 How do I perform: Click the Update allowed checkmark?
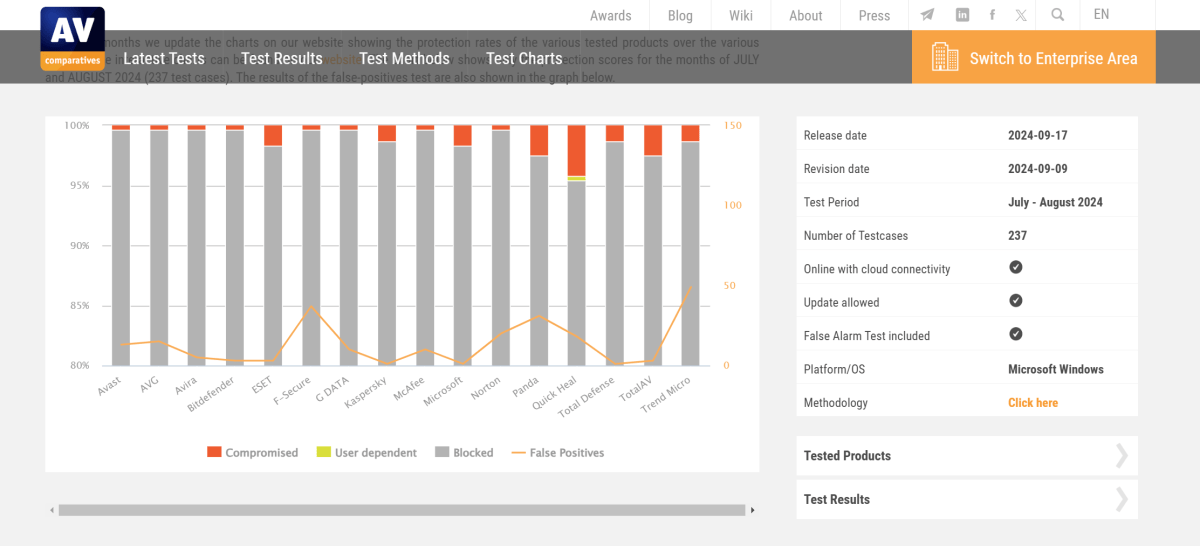[x=1015, y=301]
